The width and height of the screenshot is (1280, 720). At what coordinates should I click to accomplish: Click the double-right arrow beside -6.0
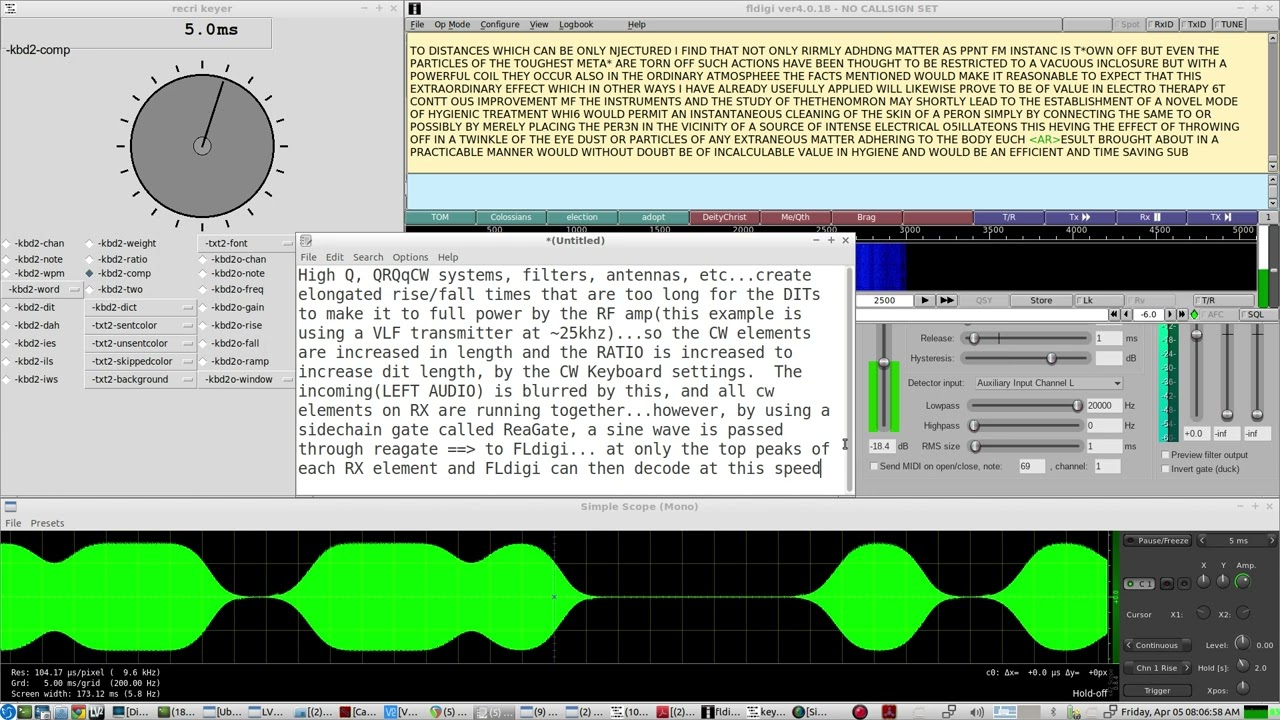tap(1181, 314)
